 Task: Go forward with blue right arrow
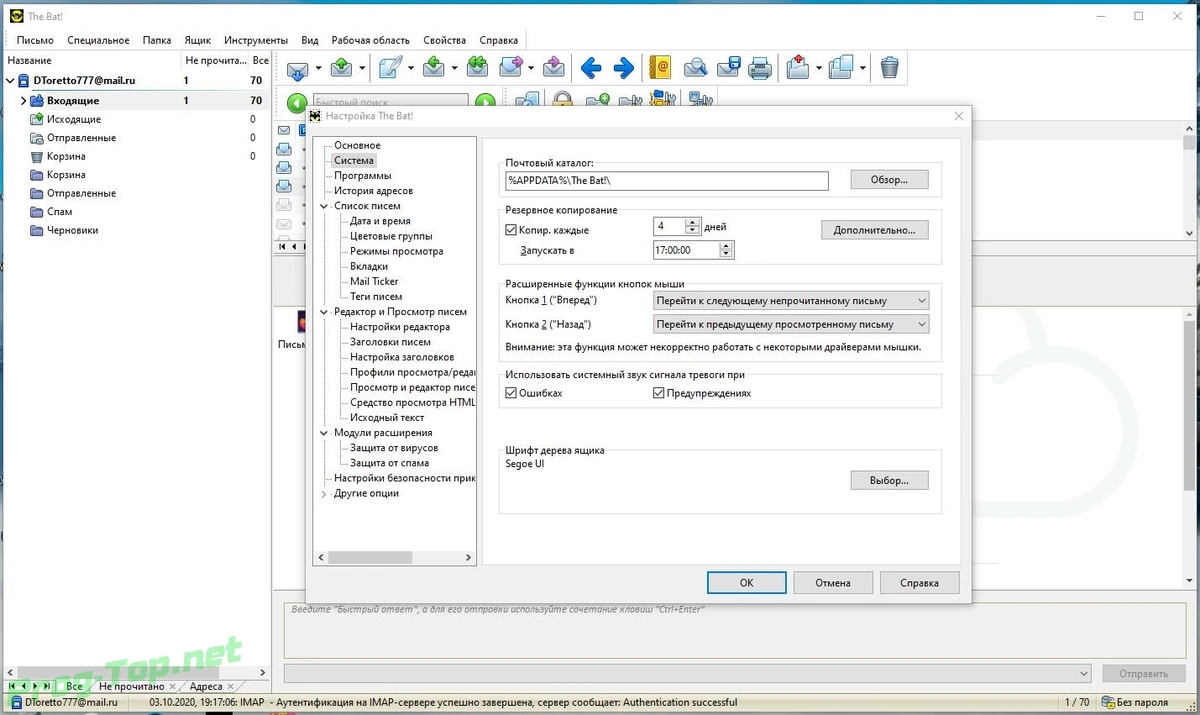click(624, 69)
